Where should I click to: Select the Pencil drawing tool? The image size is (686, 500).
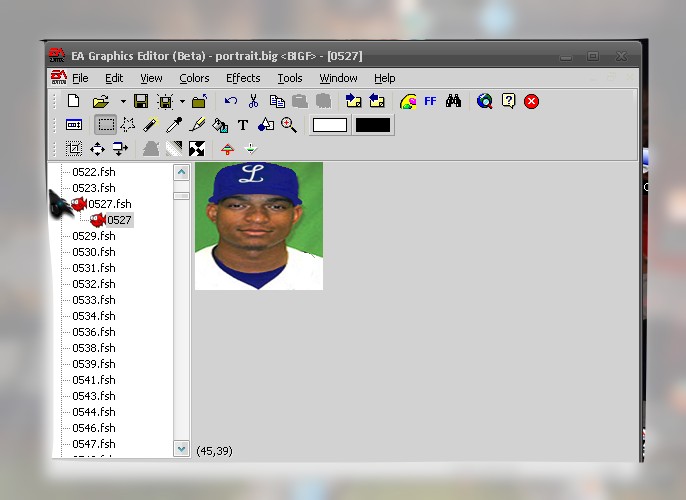coord(151,125)
